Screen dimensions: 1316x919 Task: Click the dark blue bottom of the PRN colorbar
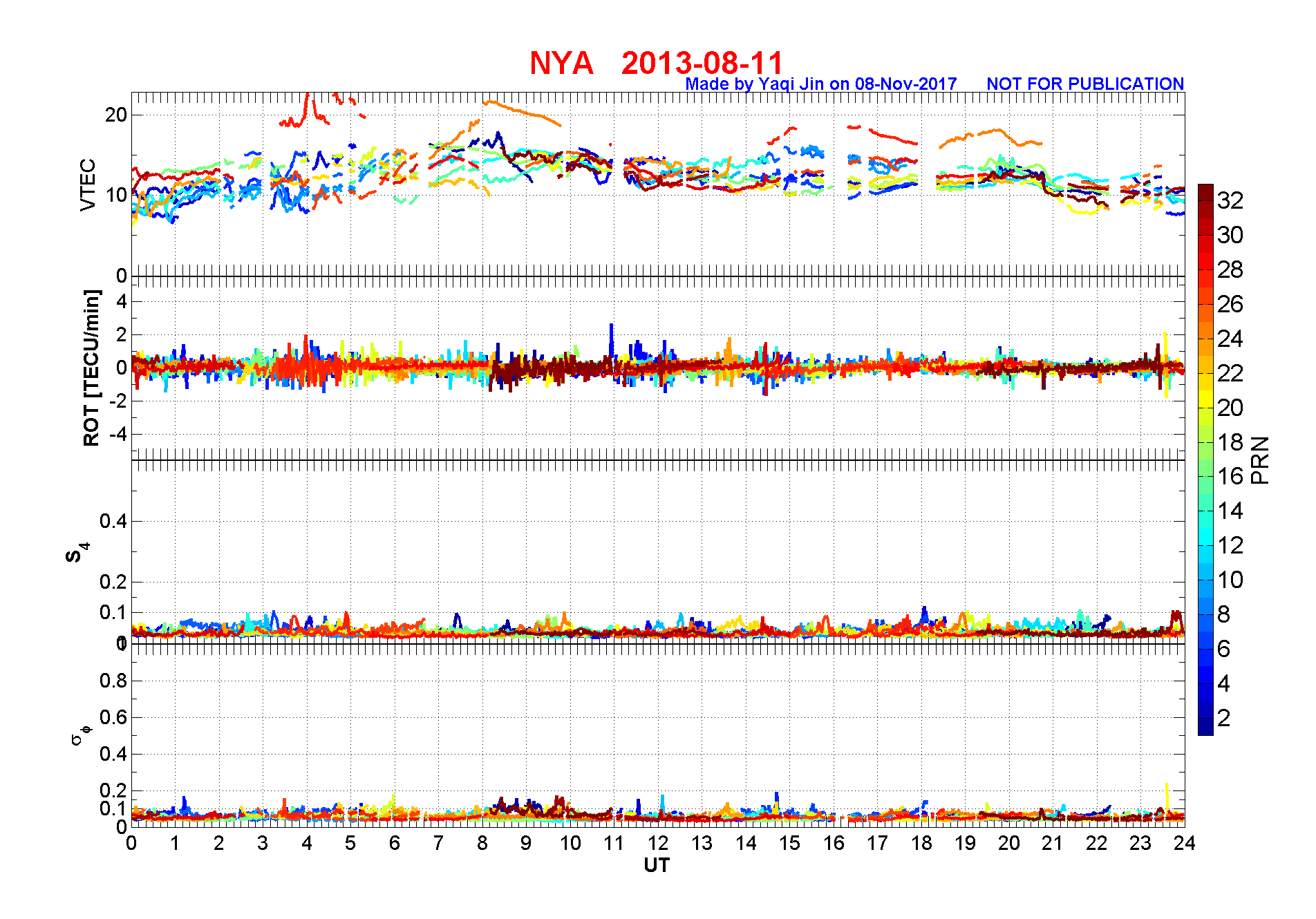pos(1205,726)
